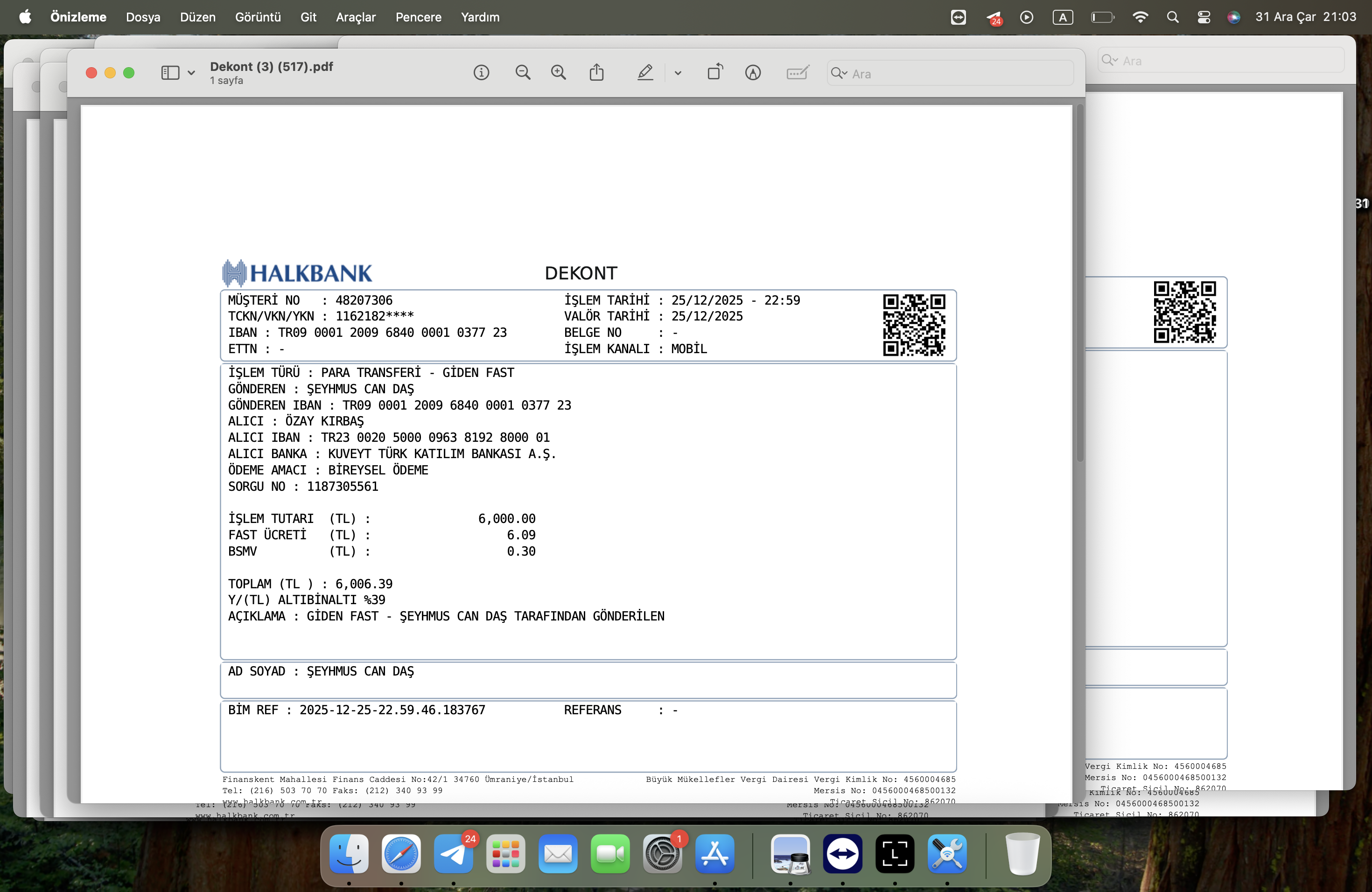
Task: Click the QR code on the dekont
Action: [x=914, y=325]
